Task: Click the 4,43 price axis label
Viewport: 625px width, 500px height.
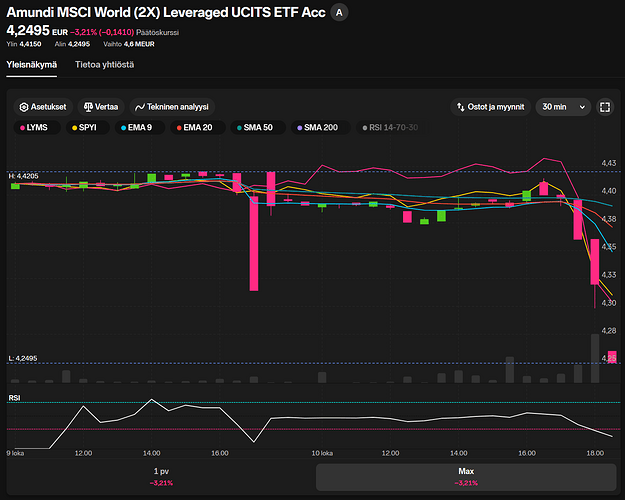Action: [x=609, y=163]
